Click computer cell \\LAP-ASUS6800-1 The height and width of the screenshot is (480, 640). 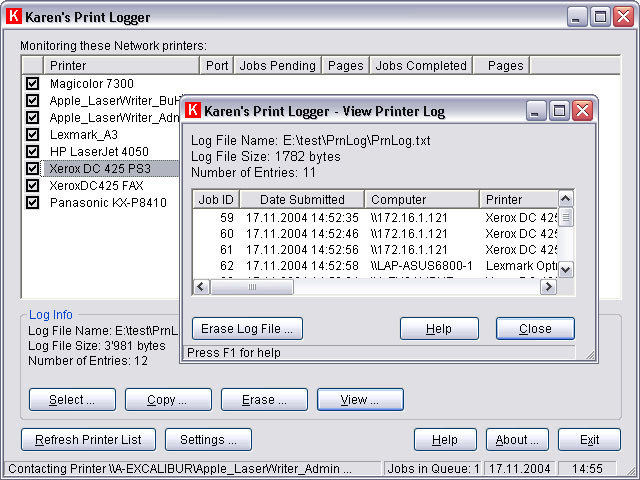421,266
